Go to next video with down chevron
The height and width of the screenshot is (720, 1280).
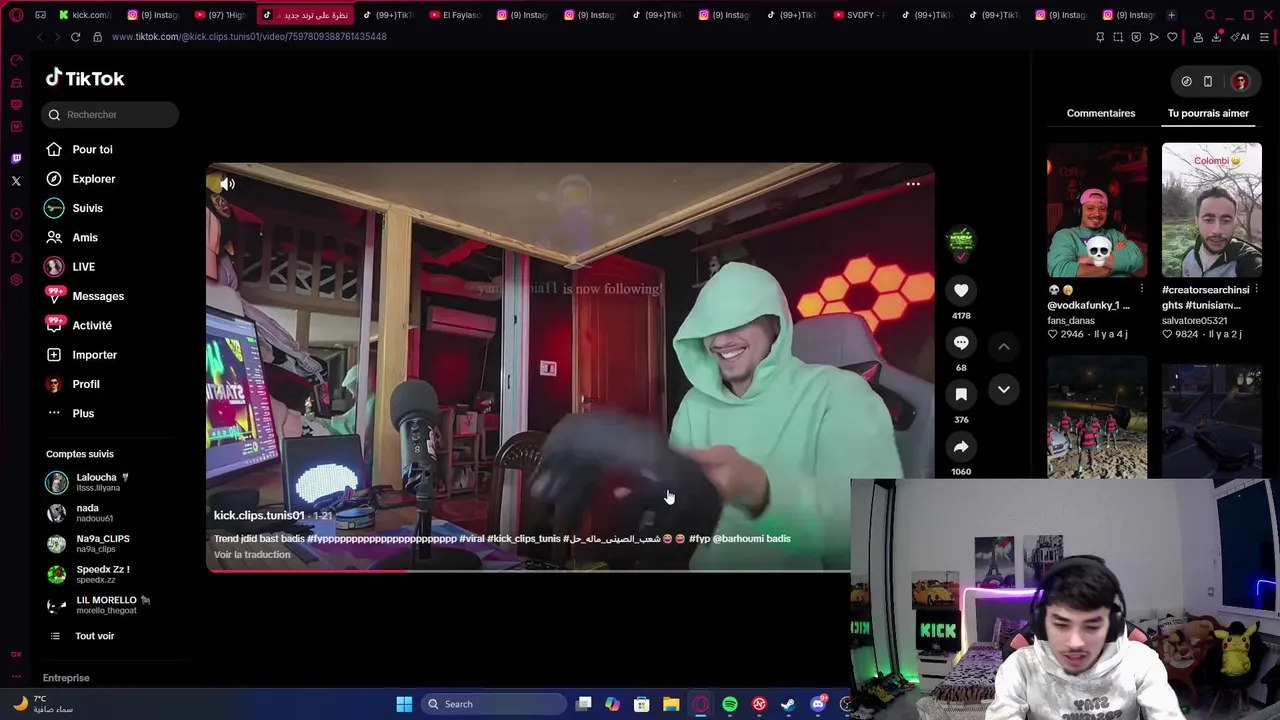pos(1004,389)
